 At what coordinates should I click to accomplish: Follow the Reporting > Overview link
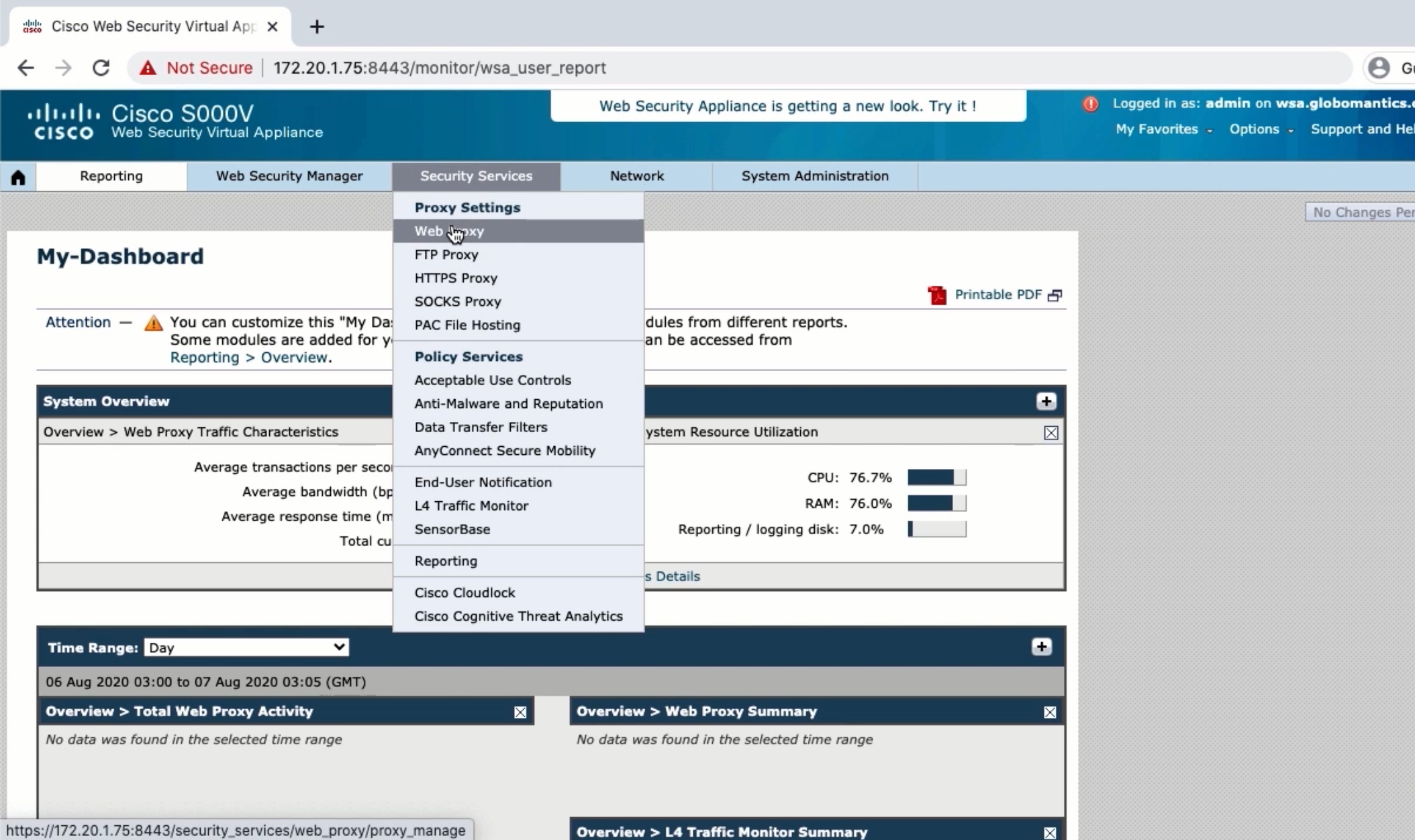pos(249,358)
